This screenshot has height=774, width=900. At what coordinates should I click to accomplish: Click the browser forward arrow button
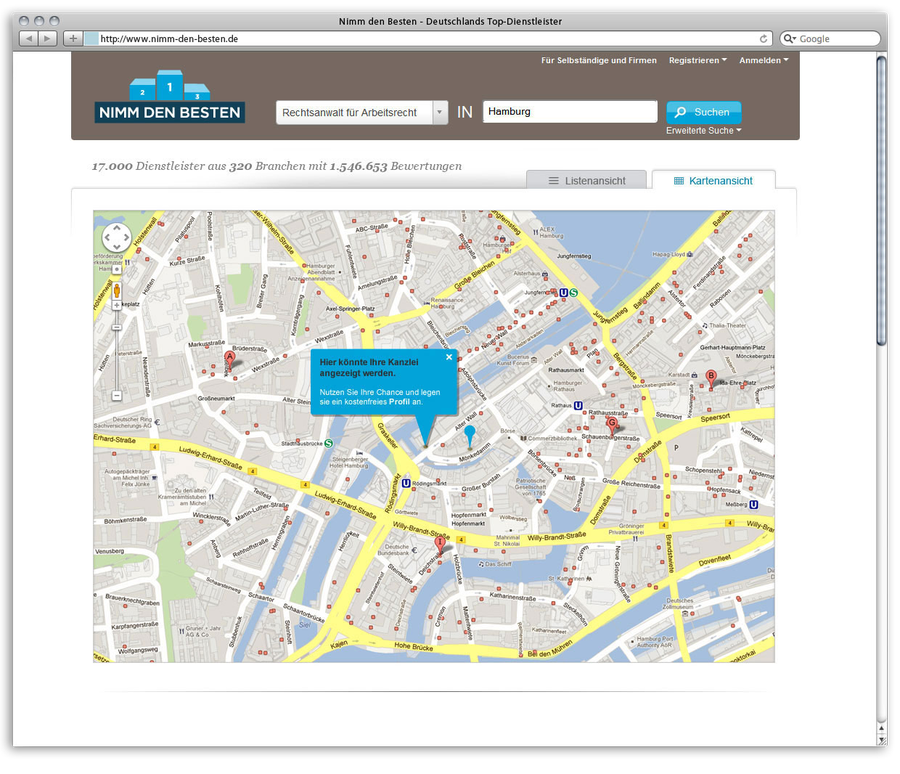[48, 38]
